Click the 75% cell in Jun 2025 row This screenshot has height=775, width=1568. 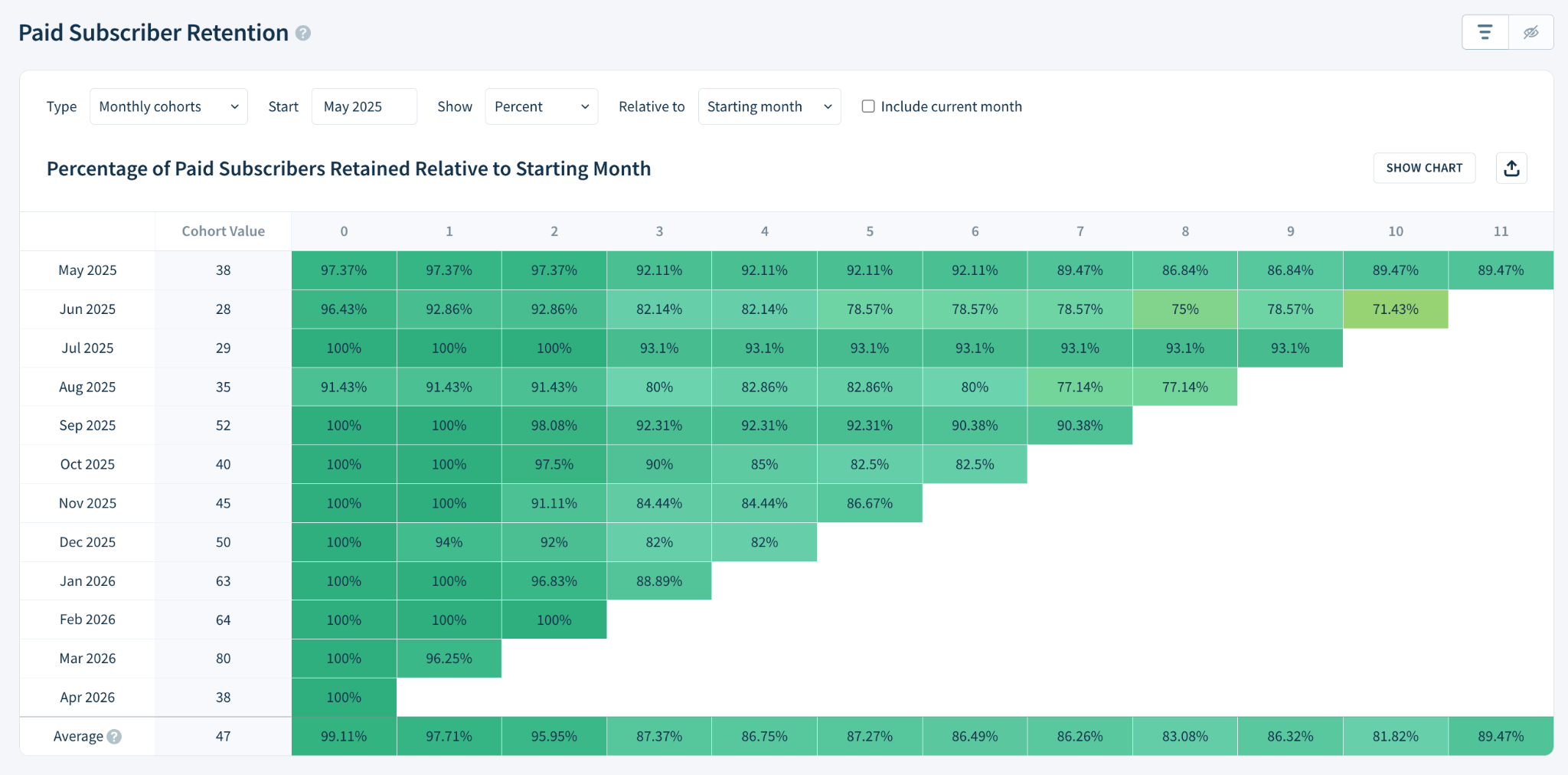1185,309
